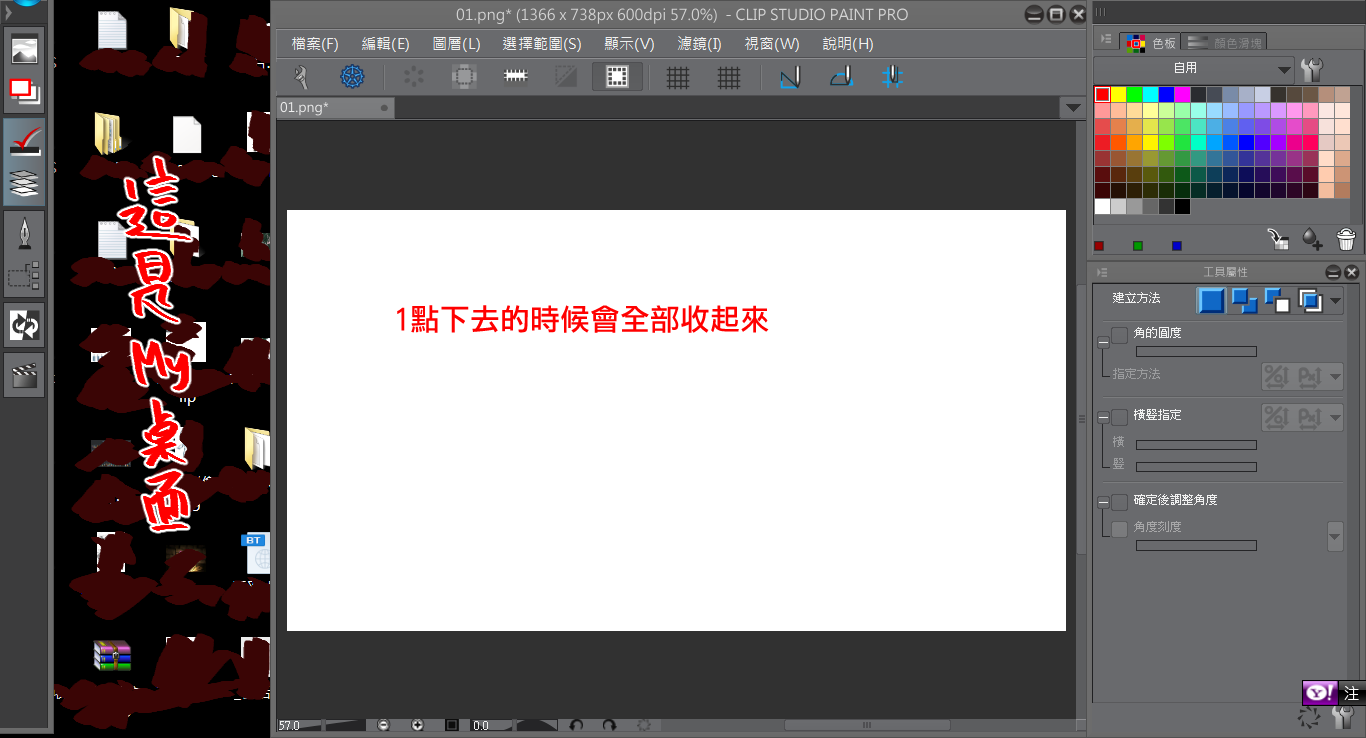Pick the white swatch in color set
1366x738 pixels.
click(1102, 207)
